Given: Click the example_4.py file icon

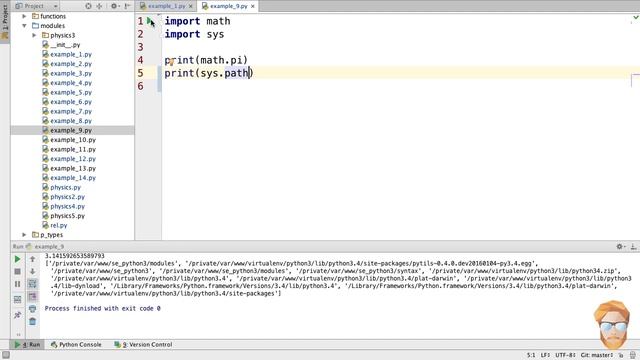Looking at the screenshot, I should point(45,83).
